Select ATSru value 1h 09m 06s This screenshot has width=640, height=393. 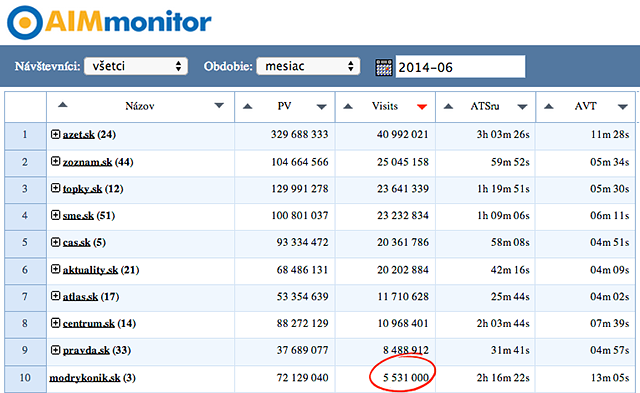(x=503, y=216)
